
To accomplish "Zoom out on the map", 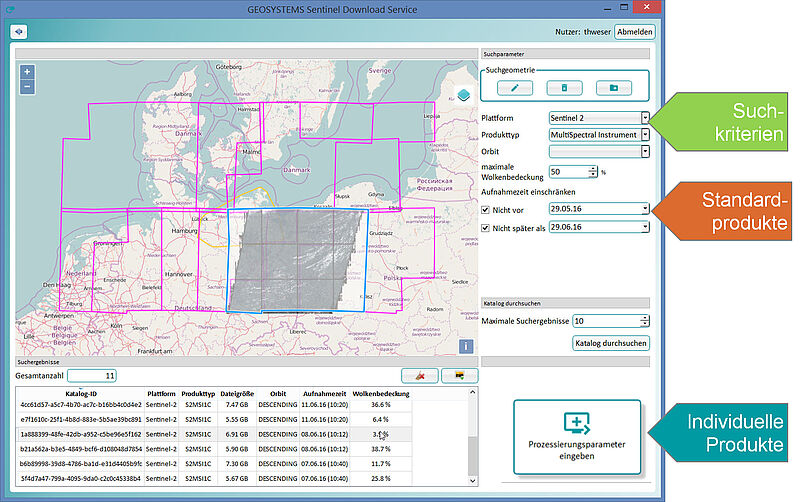I will pyautogui.click(x=27, y=87).
